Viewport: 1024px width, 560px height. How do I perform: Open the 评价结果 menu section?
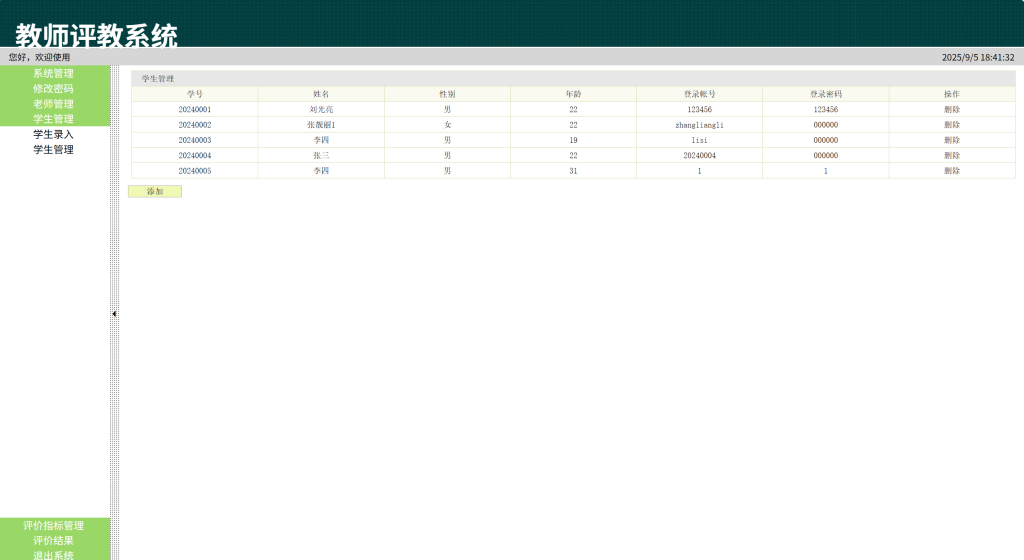54,540
